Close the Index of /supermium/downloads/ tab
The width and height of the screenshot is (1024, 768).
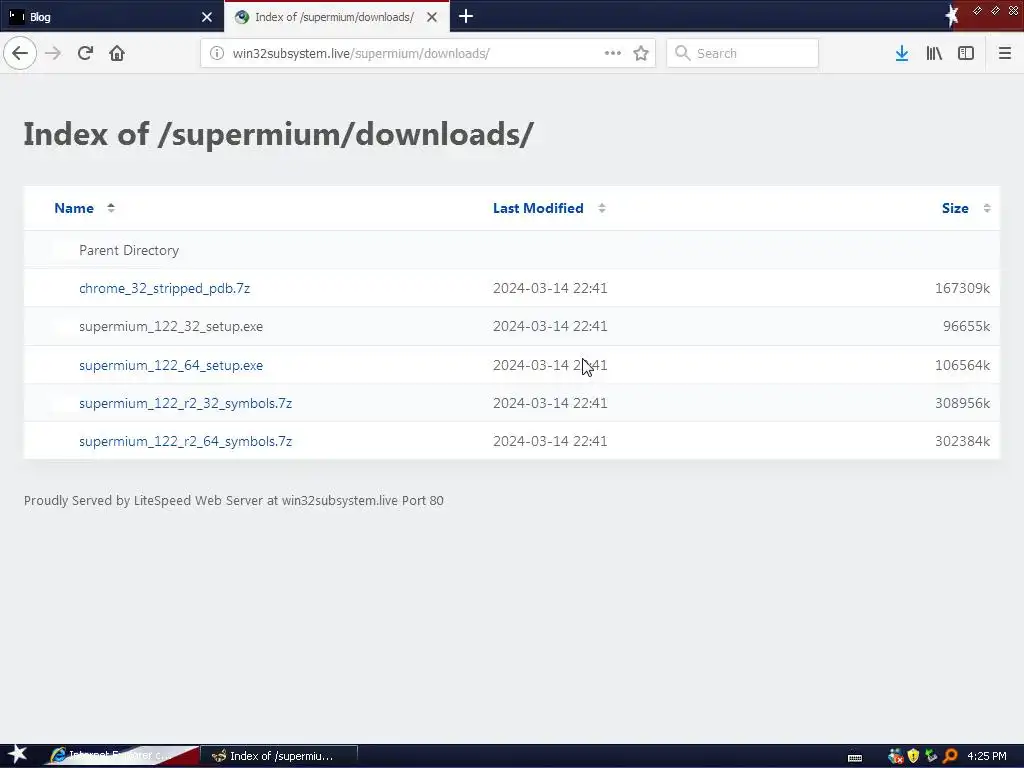coord(432,17)
